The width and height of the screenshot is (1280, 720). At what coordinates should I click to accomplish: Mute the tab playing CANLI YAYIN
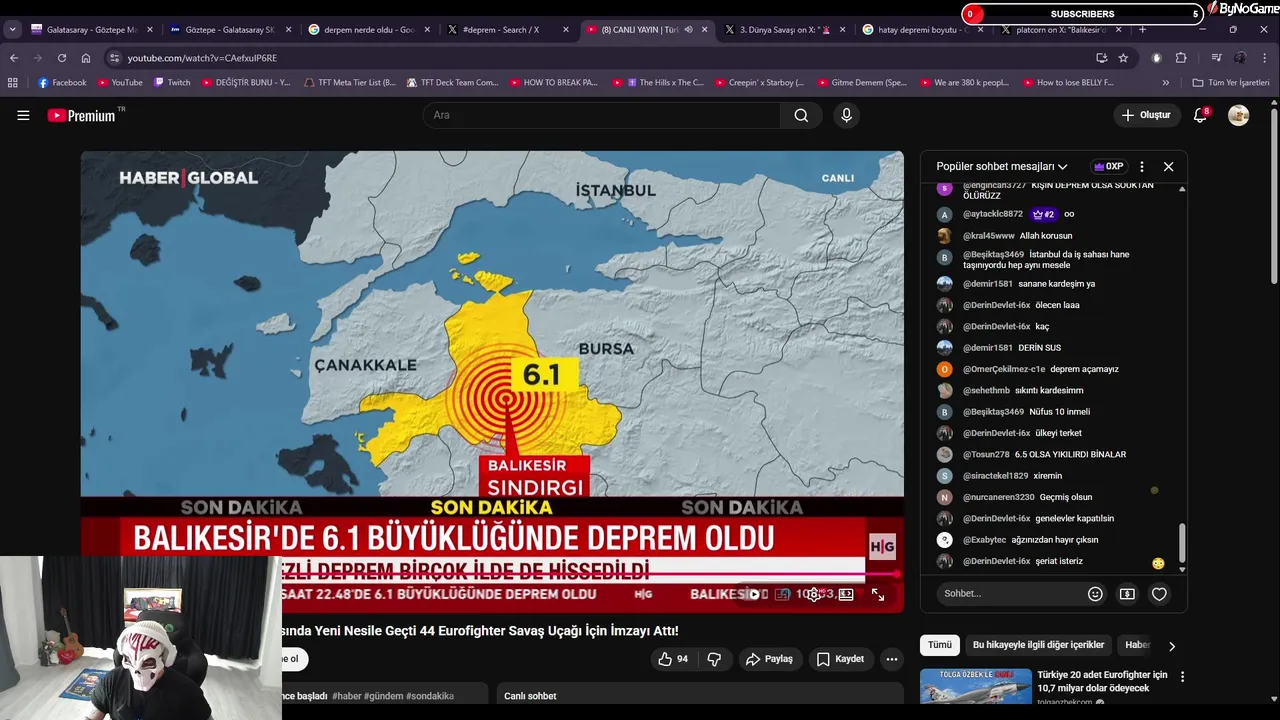point(688,30)
